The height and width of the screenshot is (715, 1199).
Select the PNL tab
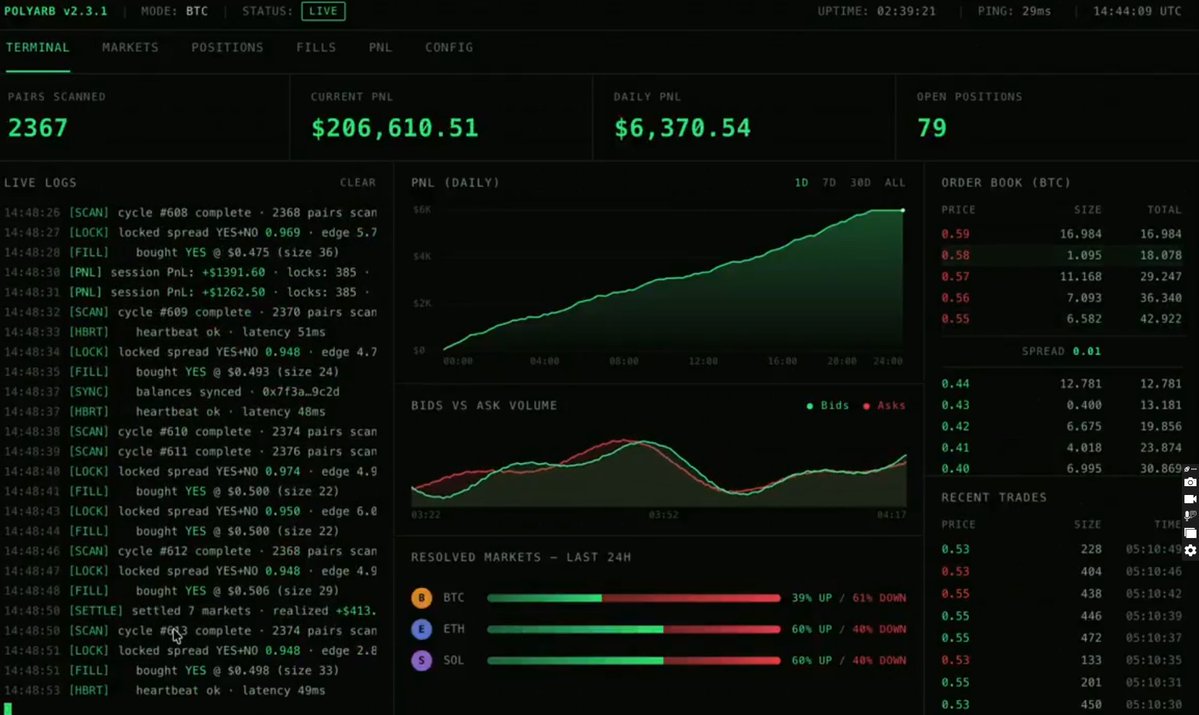coord(380,47)
